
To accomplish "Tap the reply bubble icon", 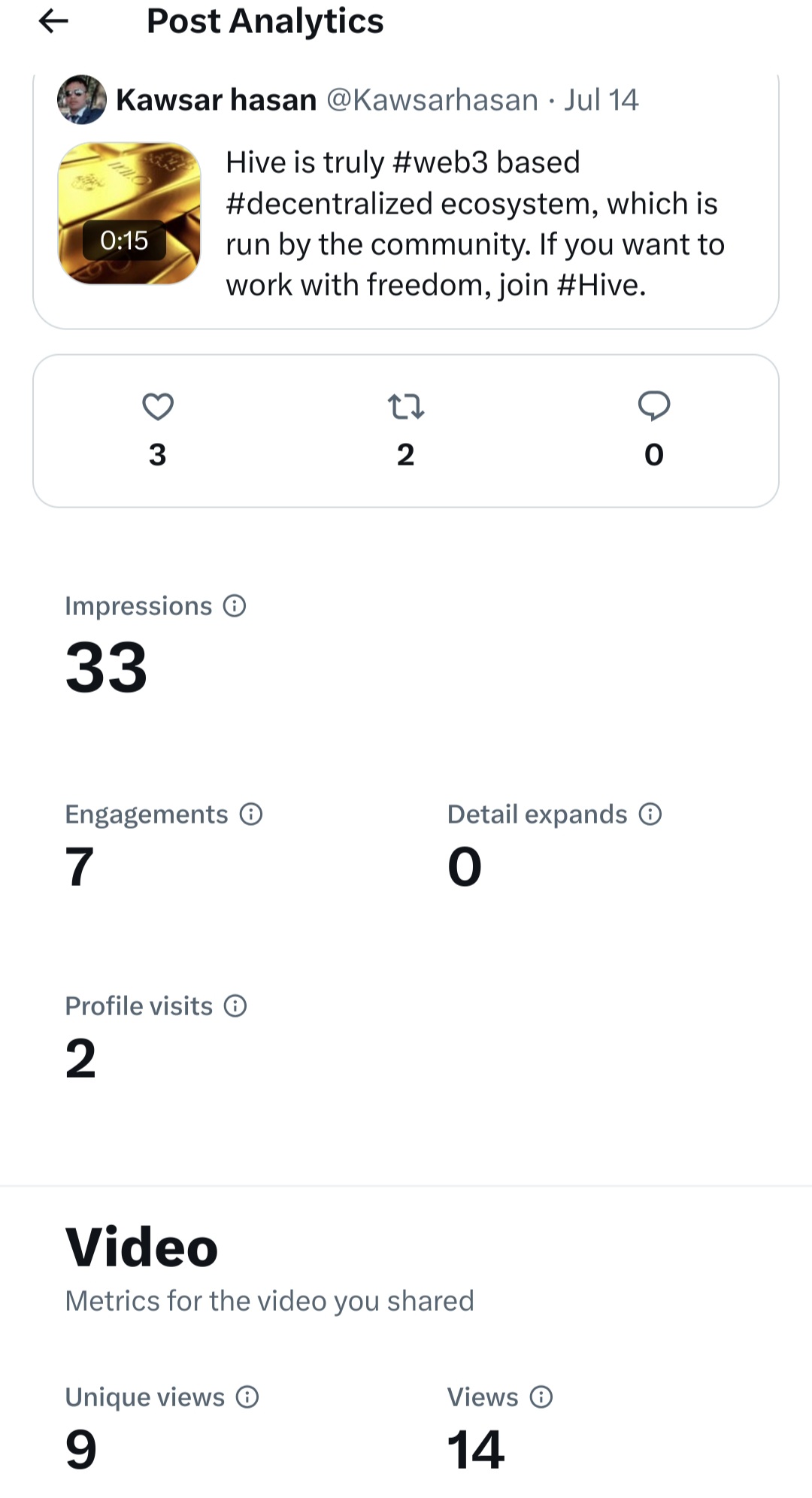I will coord(654,406).
